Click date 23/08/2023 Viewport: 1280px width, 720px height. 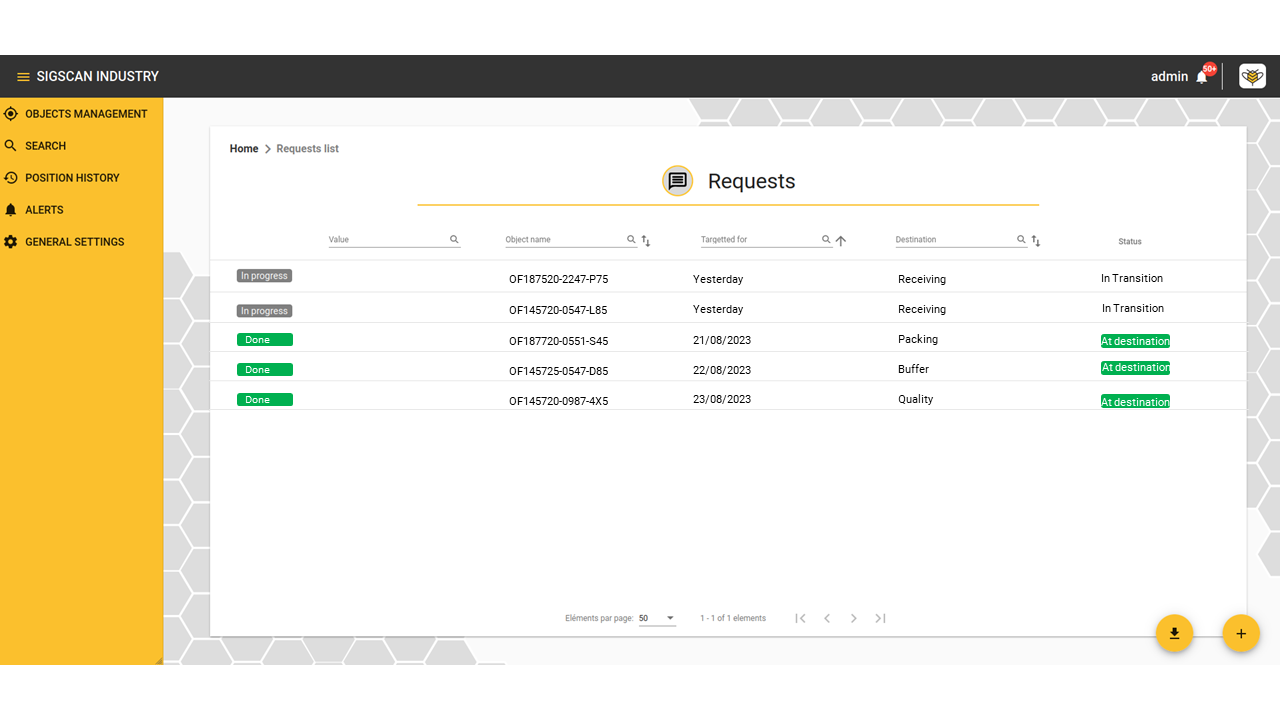(x=722, y=399)
